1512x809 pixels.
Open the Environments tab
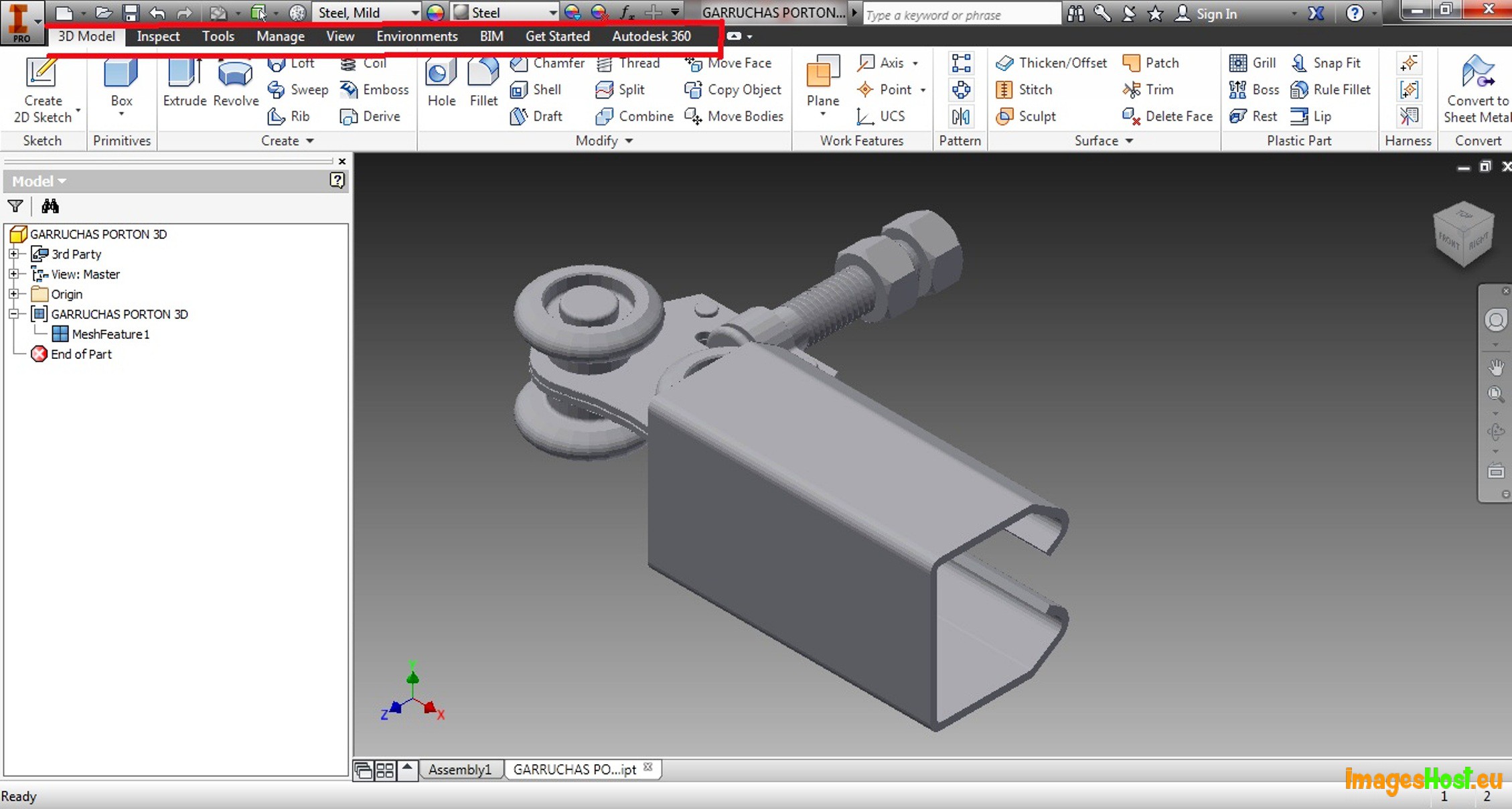point(417,36)
